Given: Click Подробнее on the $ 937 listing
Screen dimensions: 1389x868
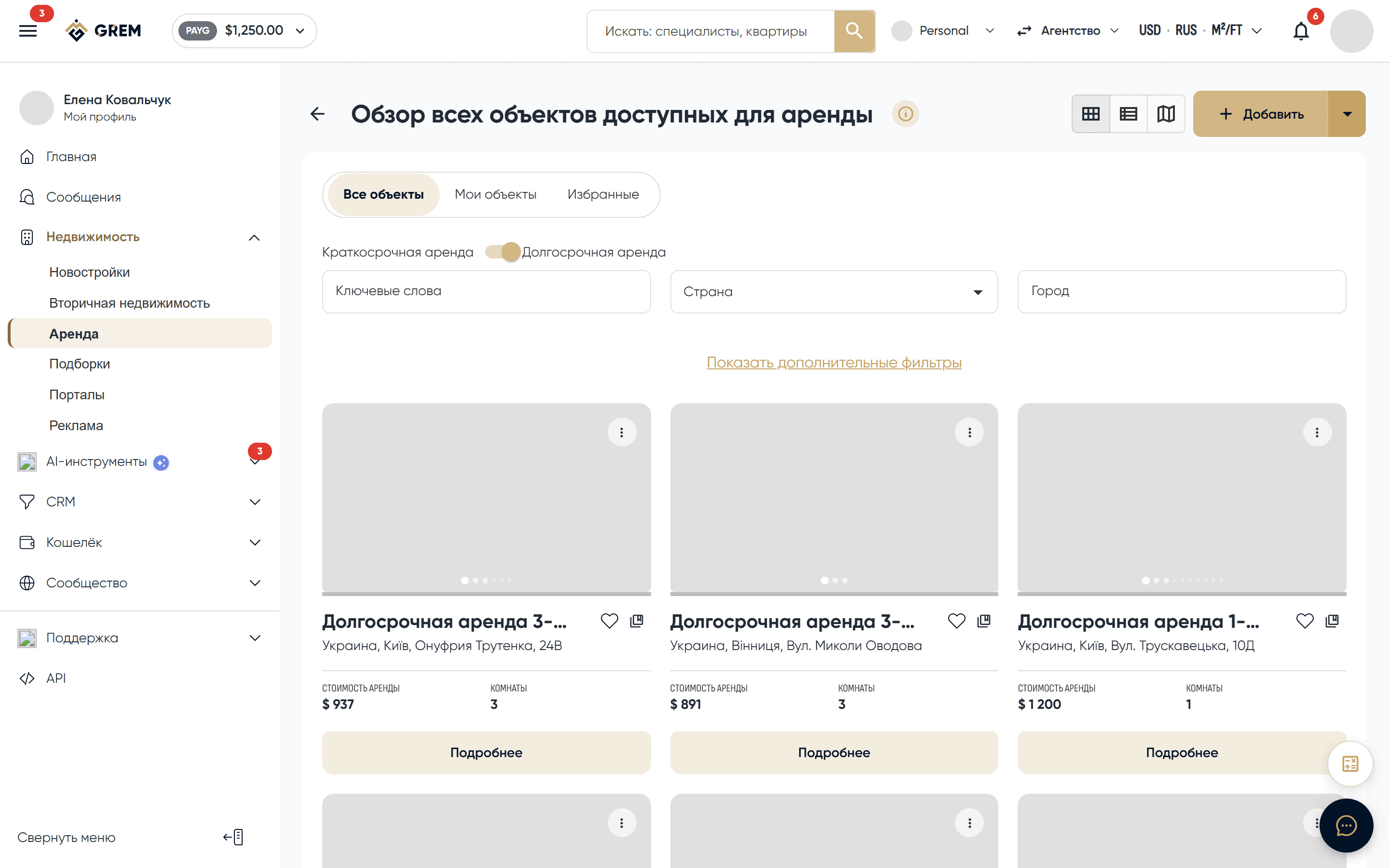Looking at the screenshot, I should (x=486, y=753).
